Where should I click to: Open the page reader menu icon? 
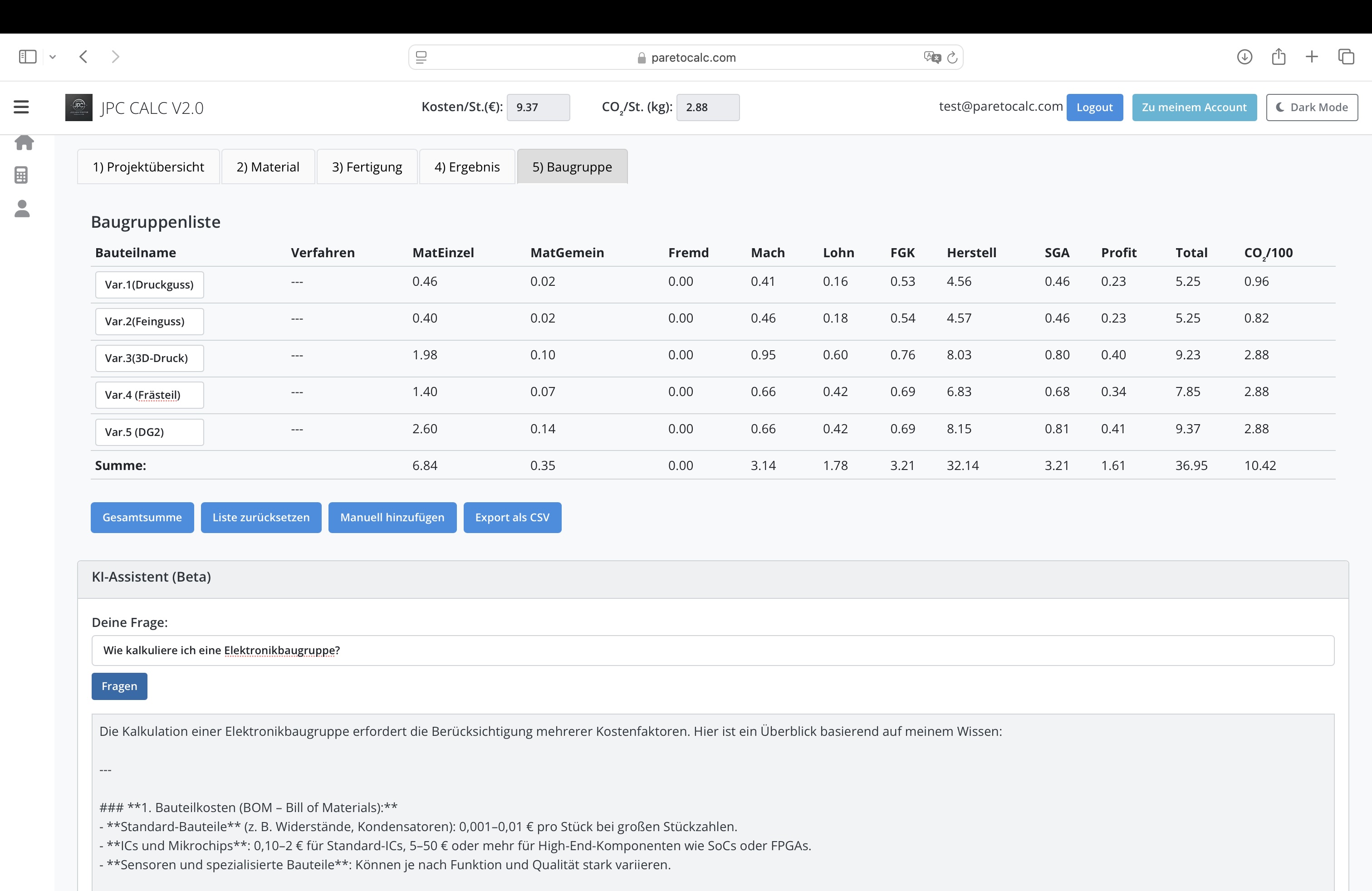[421, 57]
